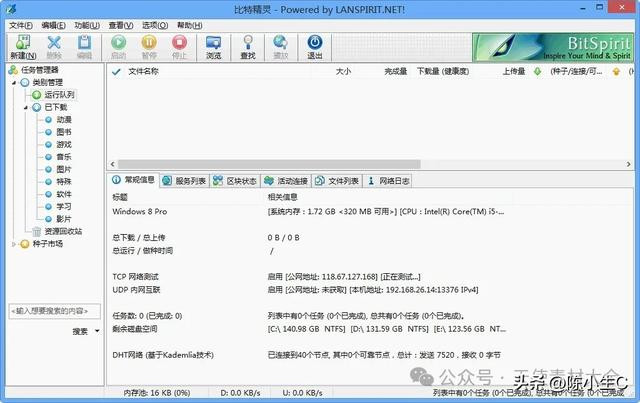Click U: 0.0 KB/s upload speed status
The height and width of the screenshot is (403, 640).
point(302,393)
